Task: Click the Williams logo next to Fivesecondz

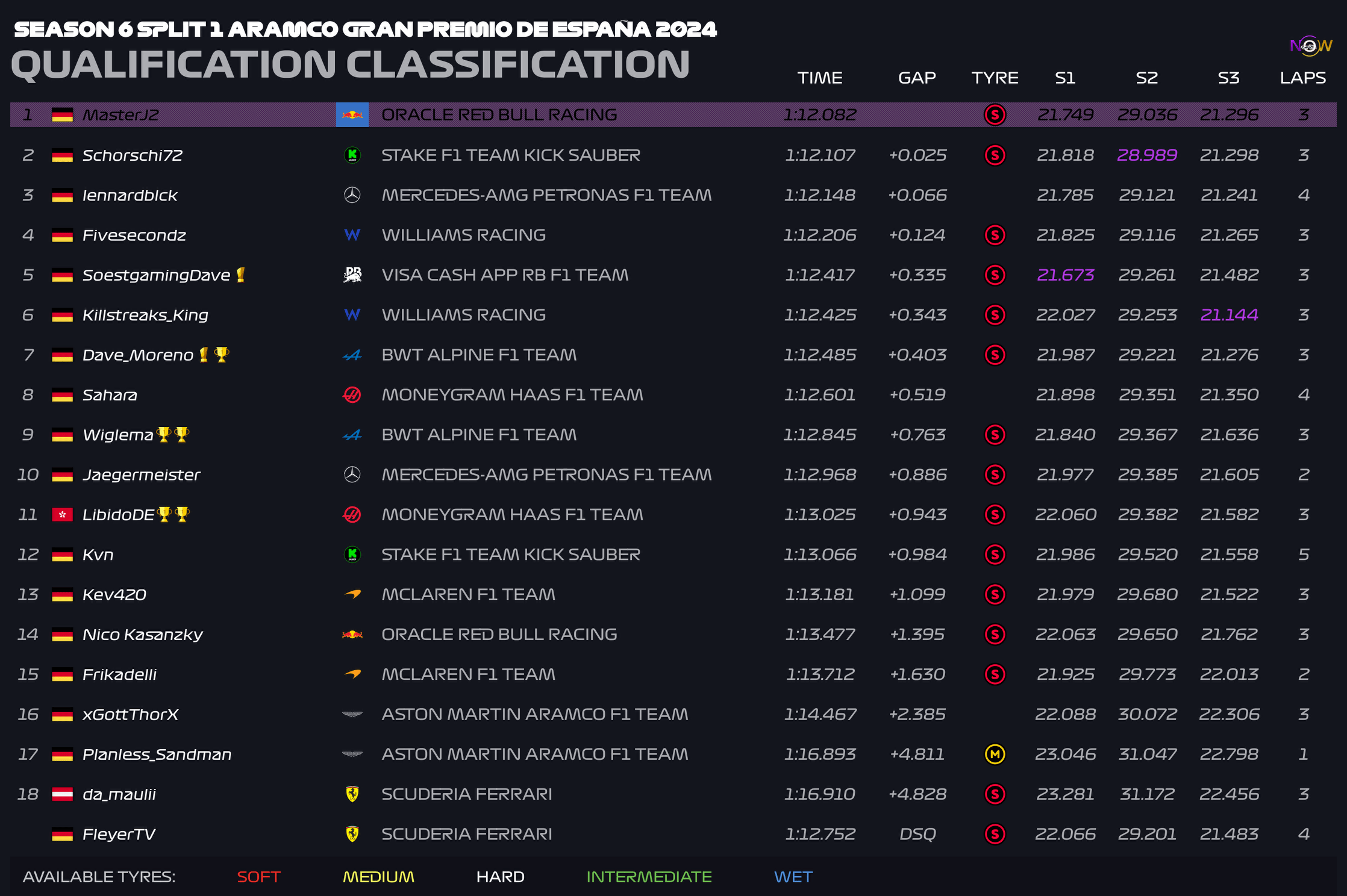Action: coord(352,235)
